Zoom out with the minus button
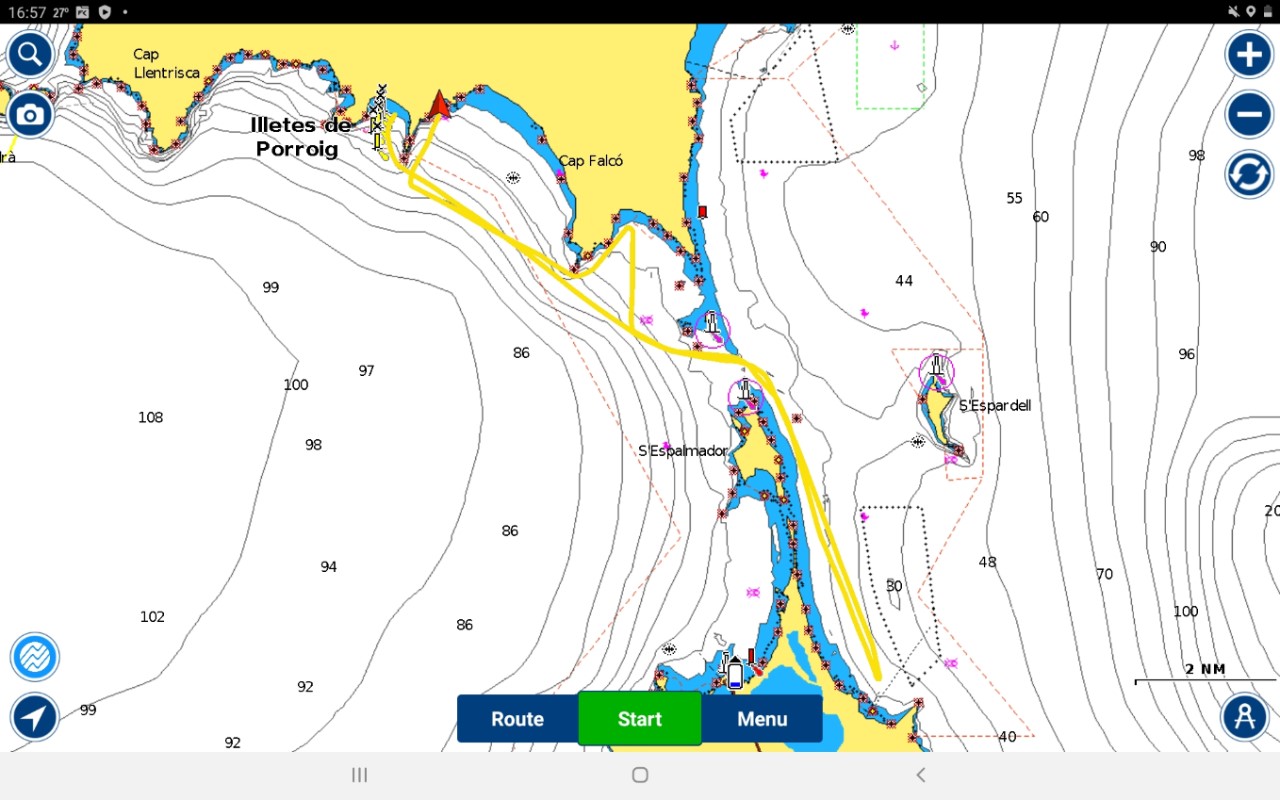Viewport: 1280px width, 800px height. point(1249,115)
